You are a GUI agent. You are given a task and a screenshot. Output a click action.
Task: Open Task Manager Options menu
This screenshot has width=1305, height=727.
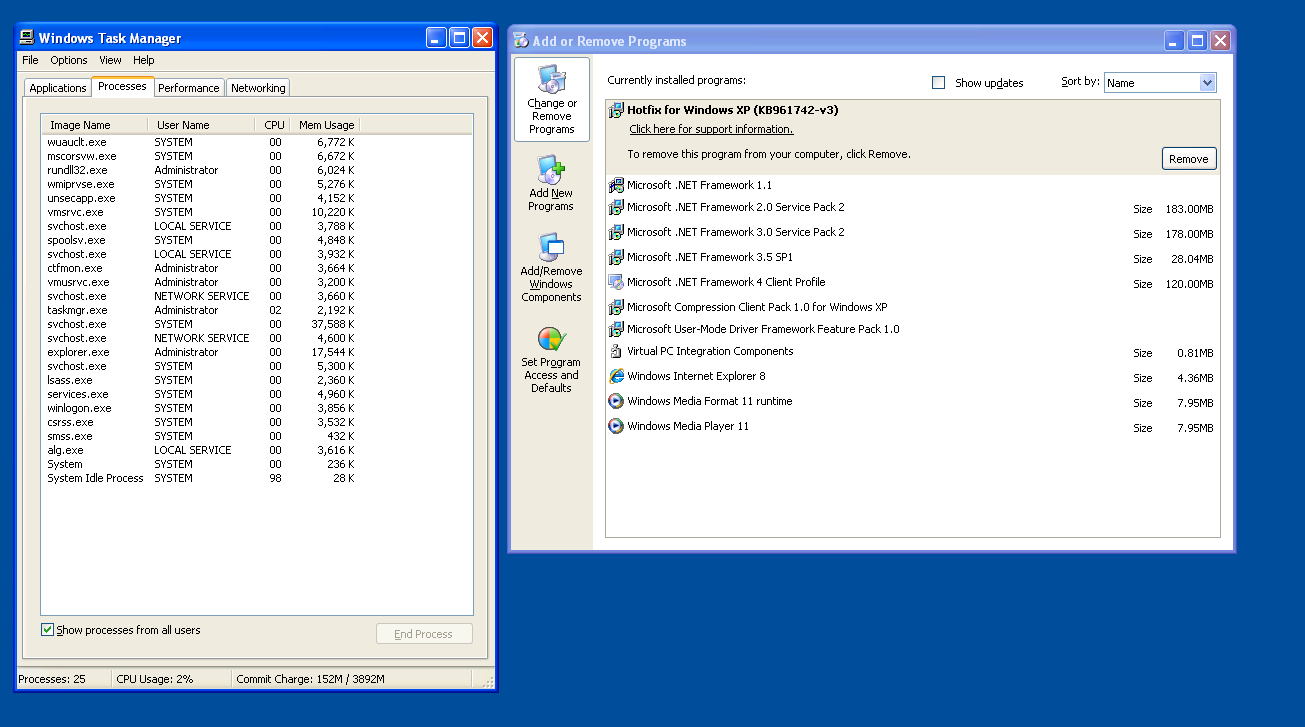(x=69, y=60)
